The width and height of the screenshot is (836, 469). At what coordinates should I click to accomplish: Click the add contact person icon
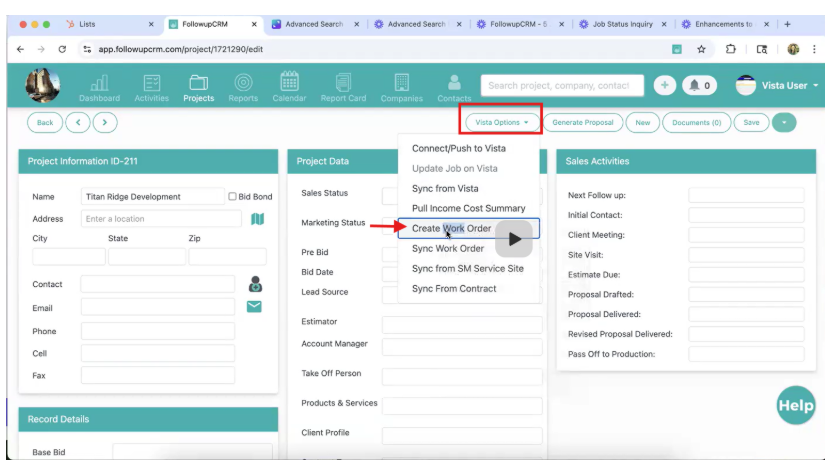pos(255,284)
